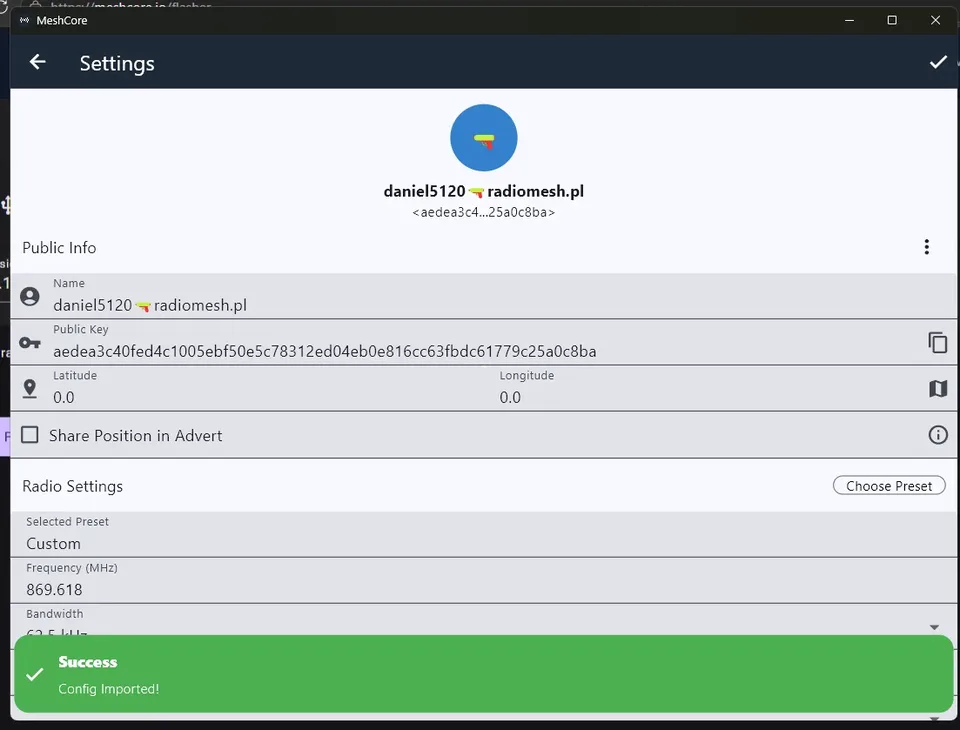Click the Public Key value field
Screen dimensions: 960x730
484,342
